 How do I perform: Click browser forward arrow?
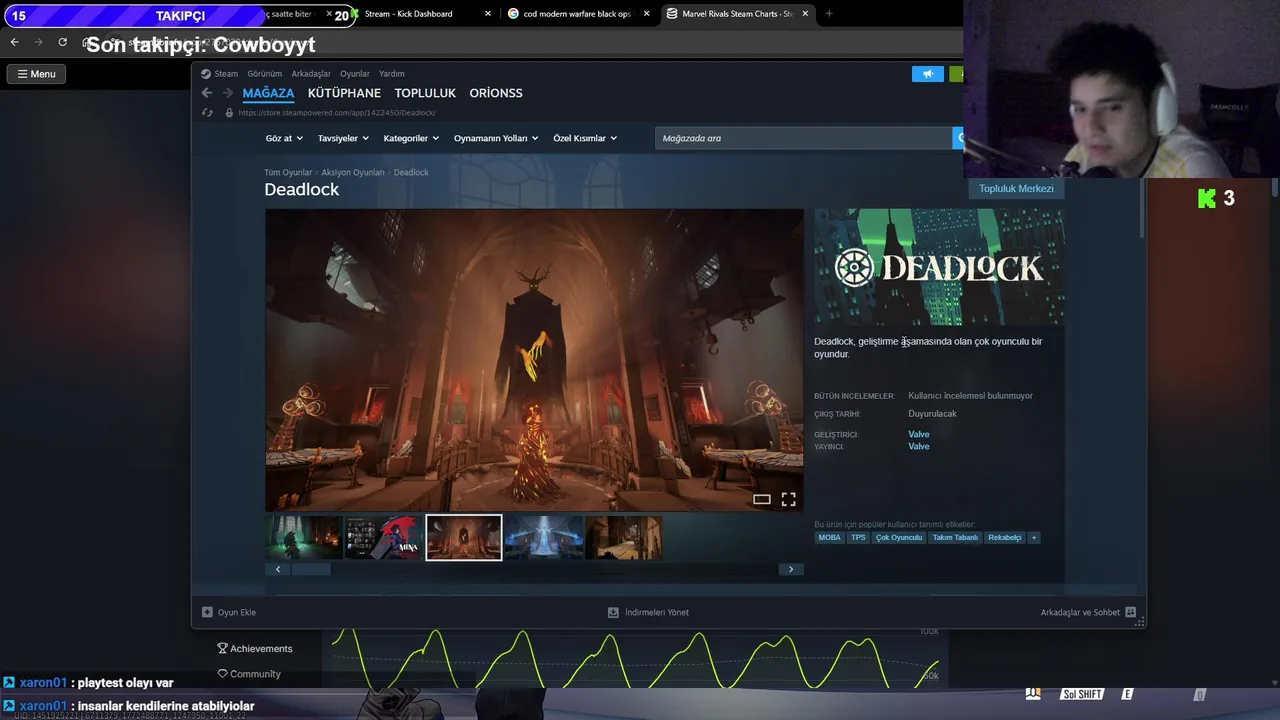38,42
